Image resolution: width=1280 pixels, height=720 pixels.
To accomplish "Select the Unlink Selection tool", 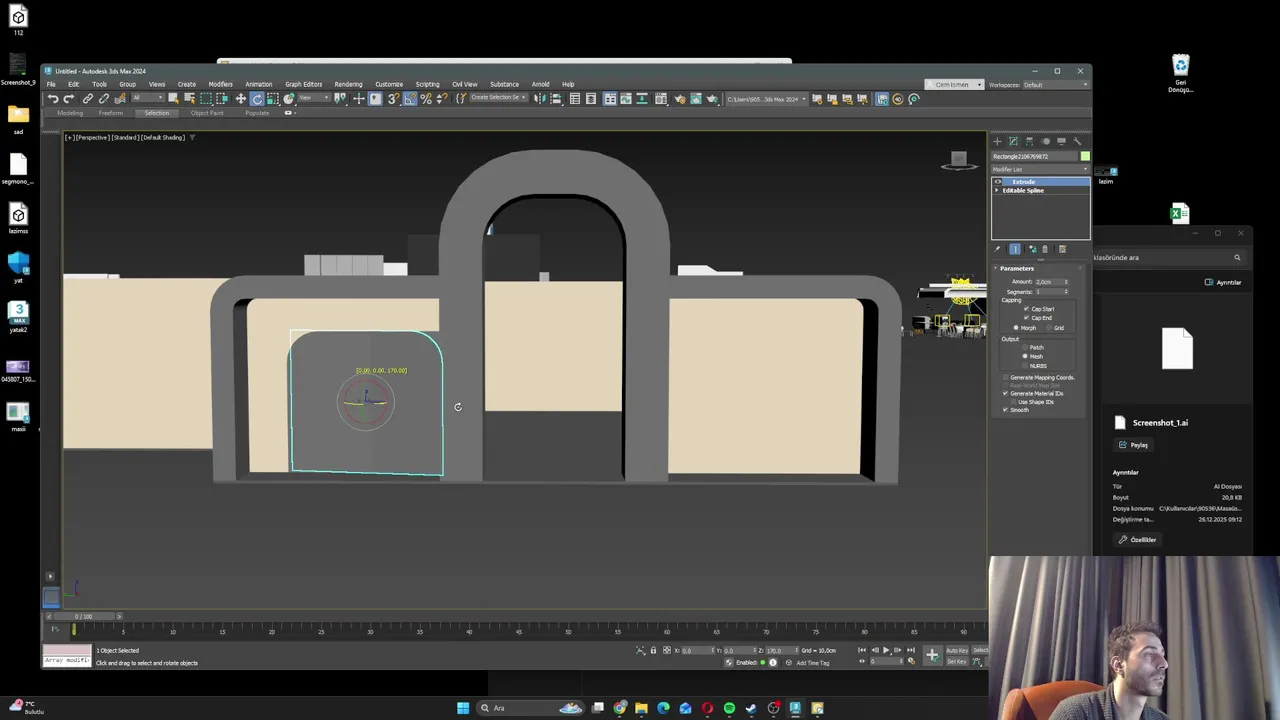I will click(104, 98).
